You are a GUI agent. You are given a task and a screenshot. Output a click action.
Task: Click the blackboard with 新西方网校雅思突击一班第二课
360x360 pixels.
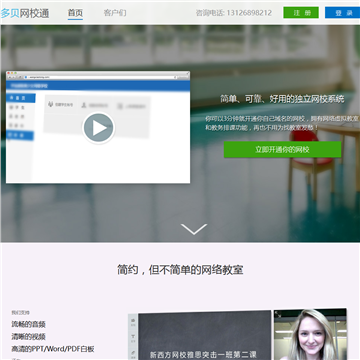pos(205,336)
